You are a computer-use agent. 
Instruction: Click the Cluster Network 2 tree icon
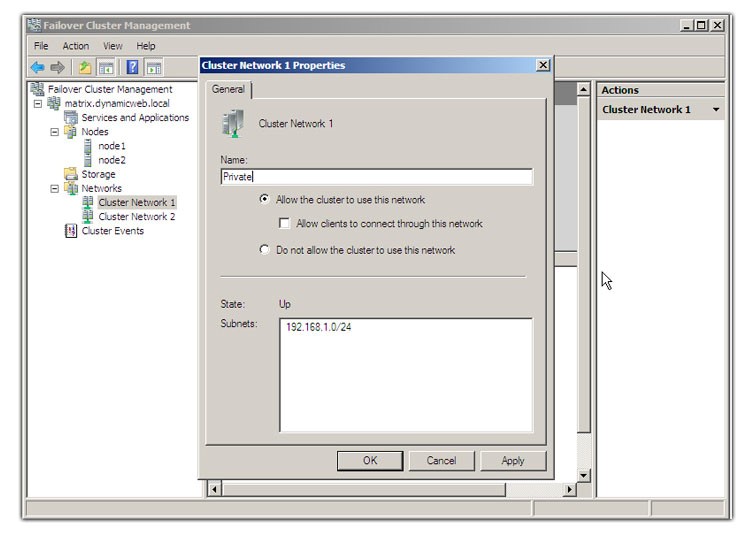(88, 216)
